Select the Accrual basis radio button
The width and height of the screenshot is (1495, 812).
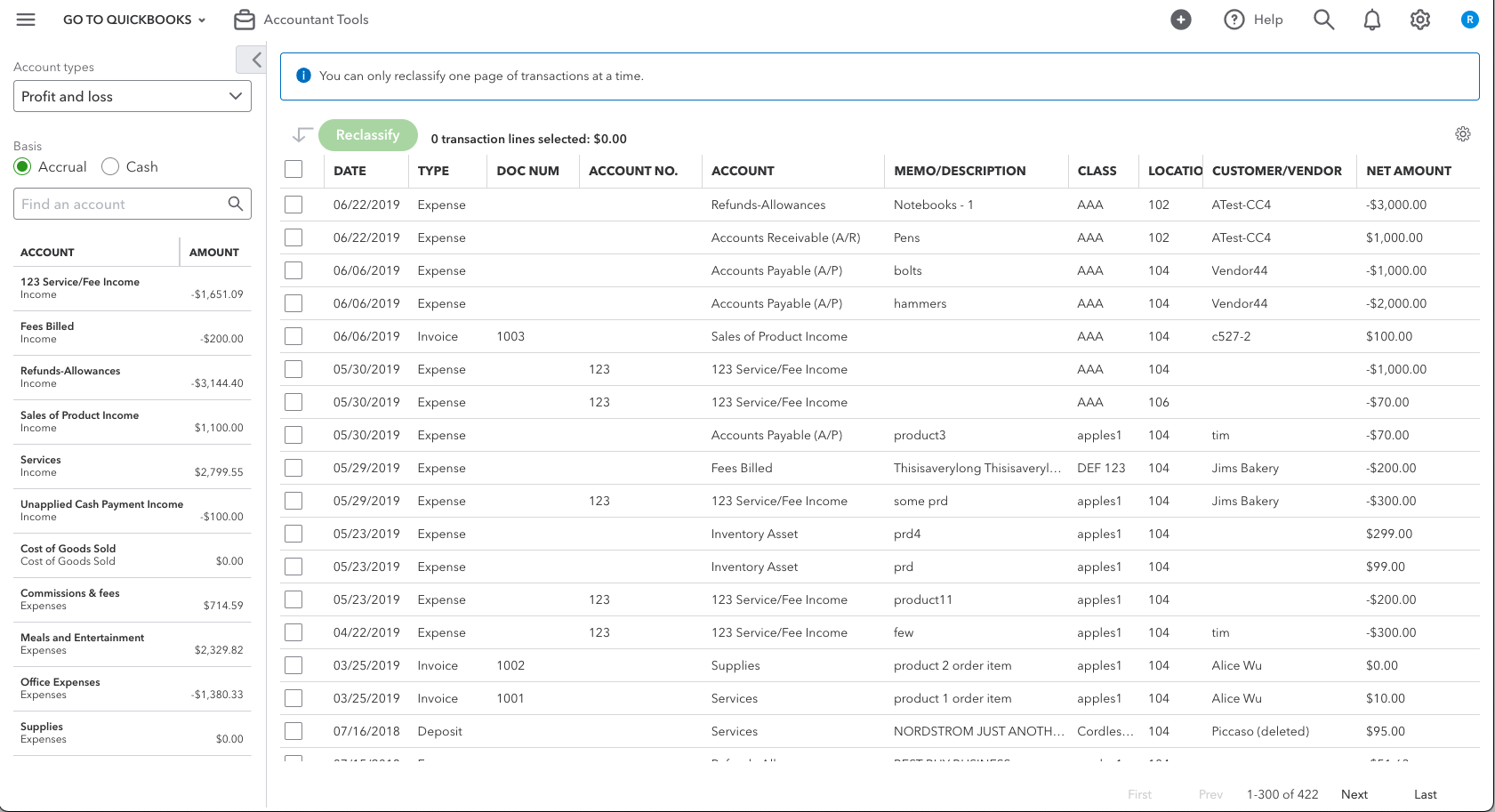tap(22, 166)
